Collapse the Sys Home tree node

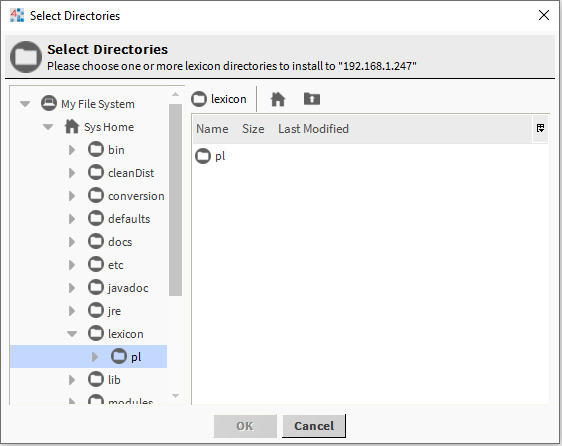tap(48, 127)
